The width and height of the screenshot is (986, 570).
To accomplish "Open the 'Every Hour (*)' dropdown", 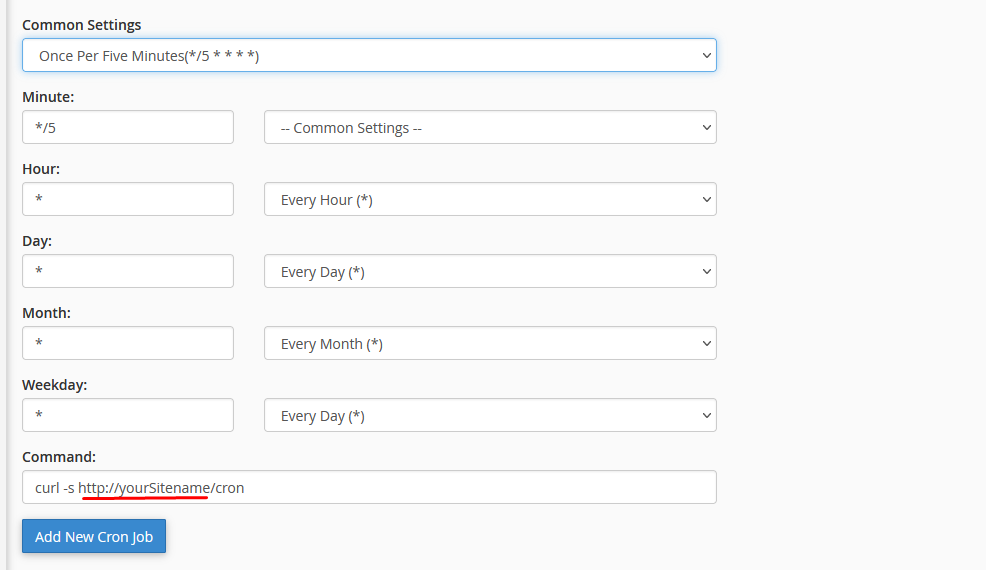I will click(489, 200).
